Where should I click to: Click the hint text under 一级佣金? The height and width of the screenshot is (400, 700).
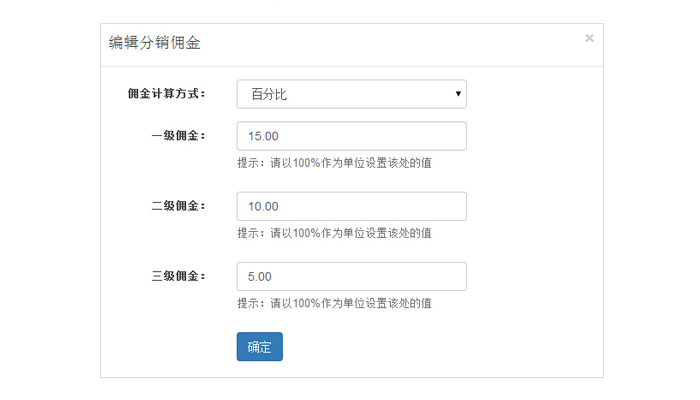tap(334, 163)
